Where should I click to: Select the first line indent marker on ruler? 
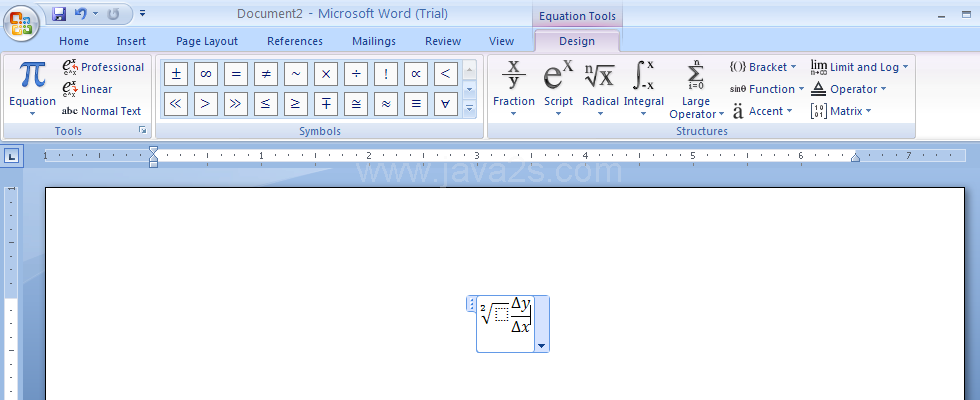[153, 151]
